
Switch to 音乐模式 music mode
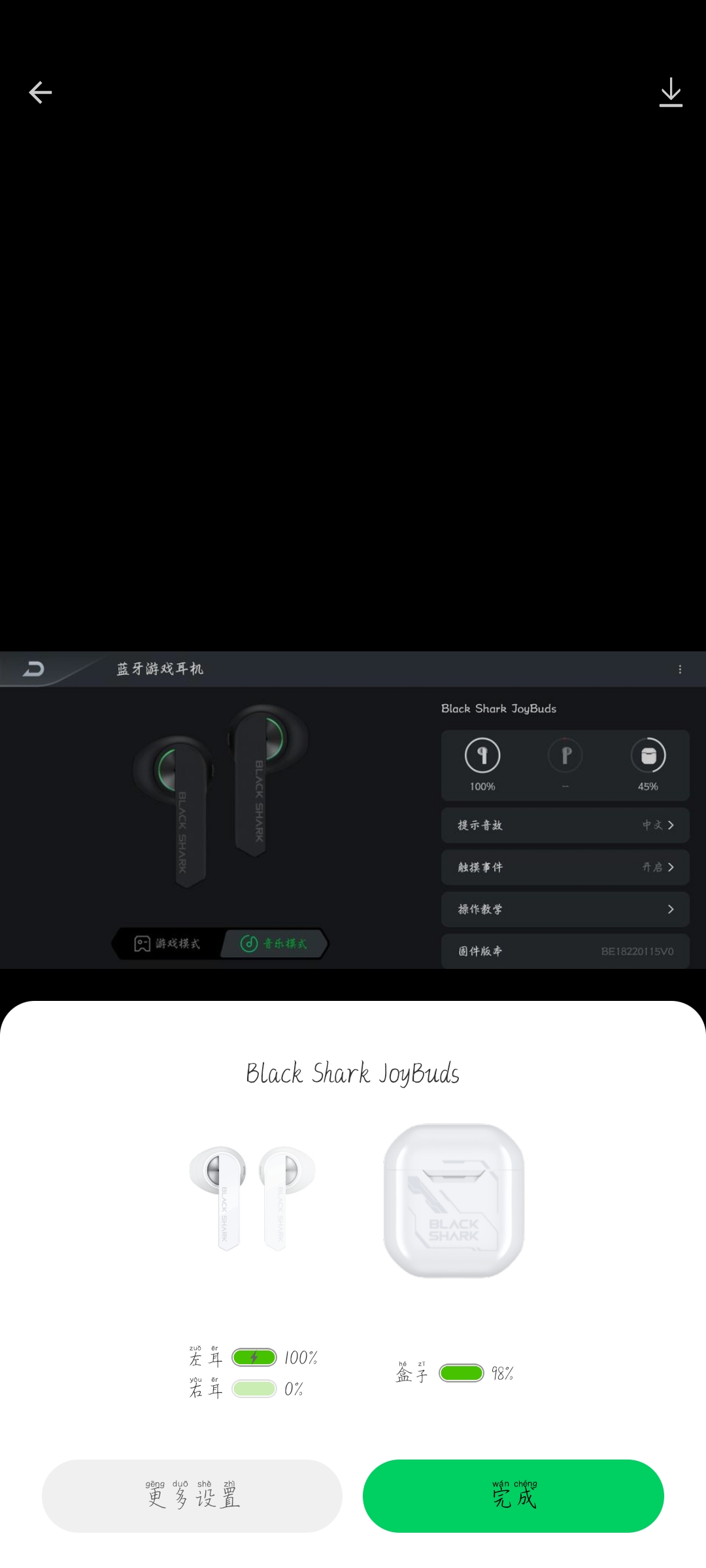click(275, 943)
